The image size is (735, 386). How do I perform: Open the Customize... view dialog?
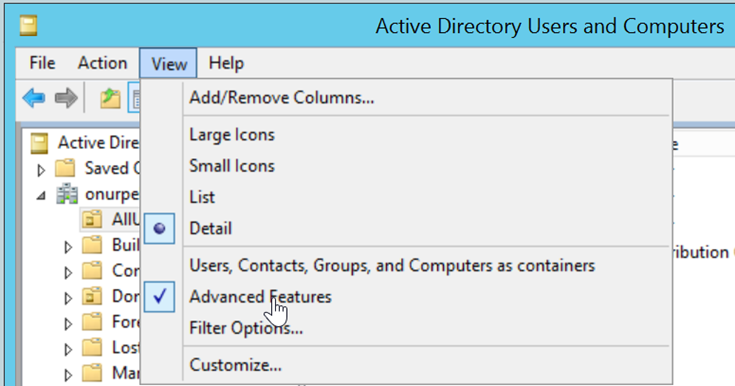406,365
